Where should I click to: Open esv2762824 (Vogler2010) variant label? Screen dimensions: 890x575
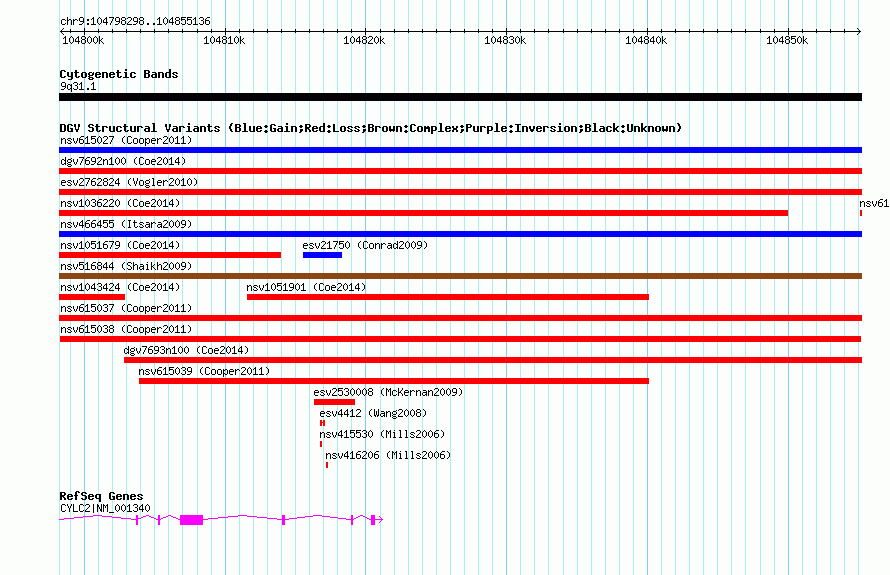(x=129, y=182)
